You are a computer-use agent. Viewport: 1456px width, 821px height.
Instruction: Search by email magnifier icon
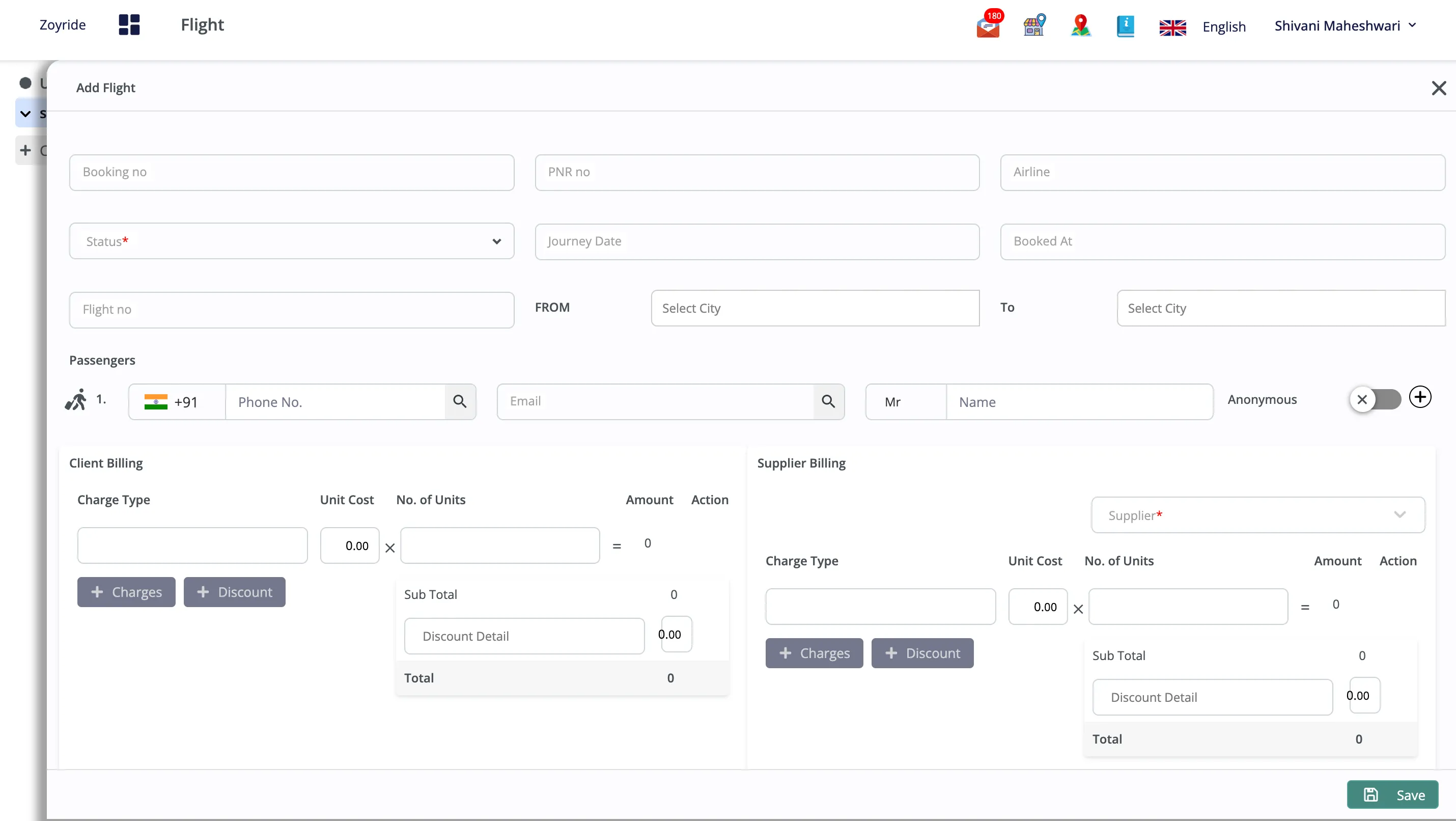pyautogui.click(x=829, y=401)
